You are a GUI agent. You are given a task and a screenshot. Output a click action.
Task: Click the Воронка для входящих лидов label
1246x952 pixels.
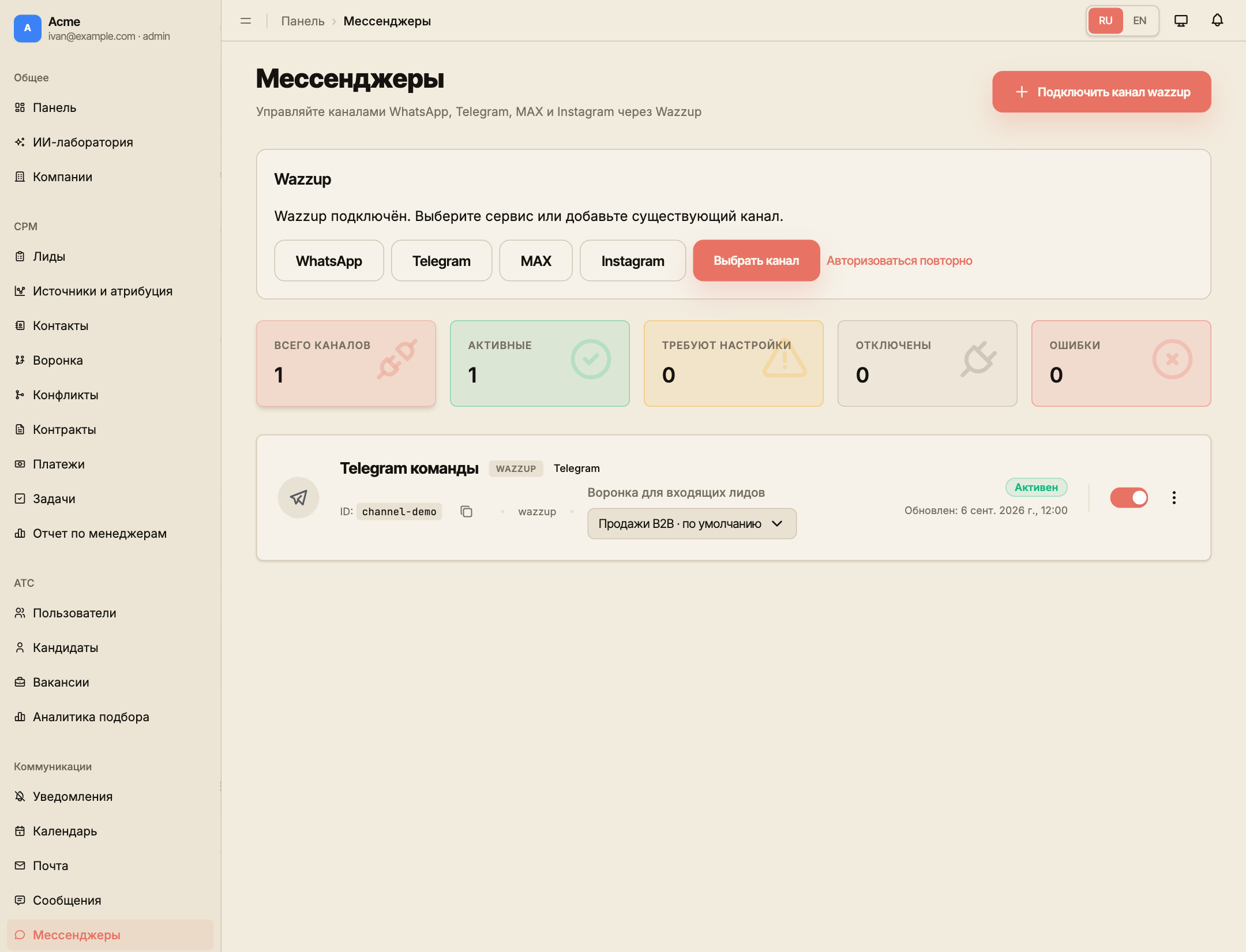pos(676,493)
